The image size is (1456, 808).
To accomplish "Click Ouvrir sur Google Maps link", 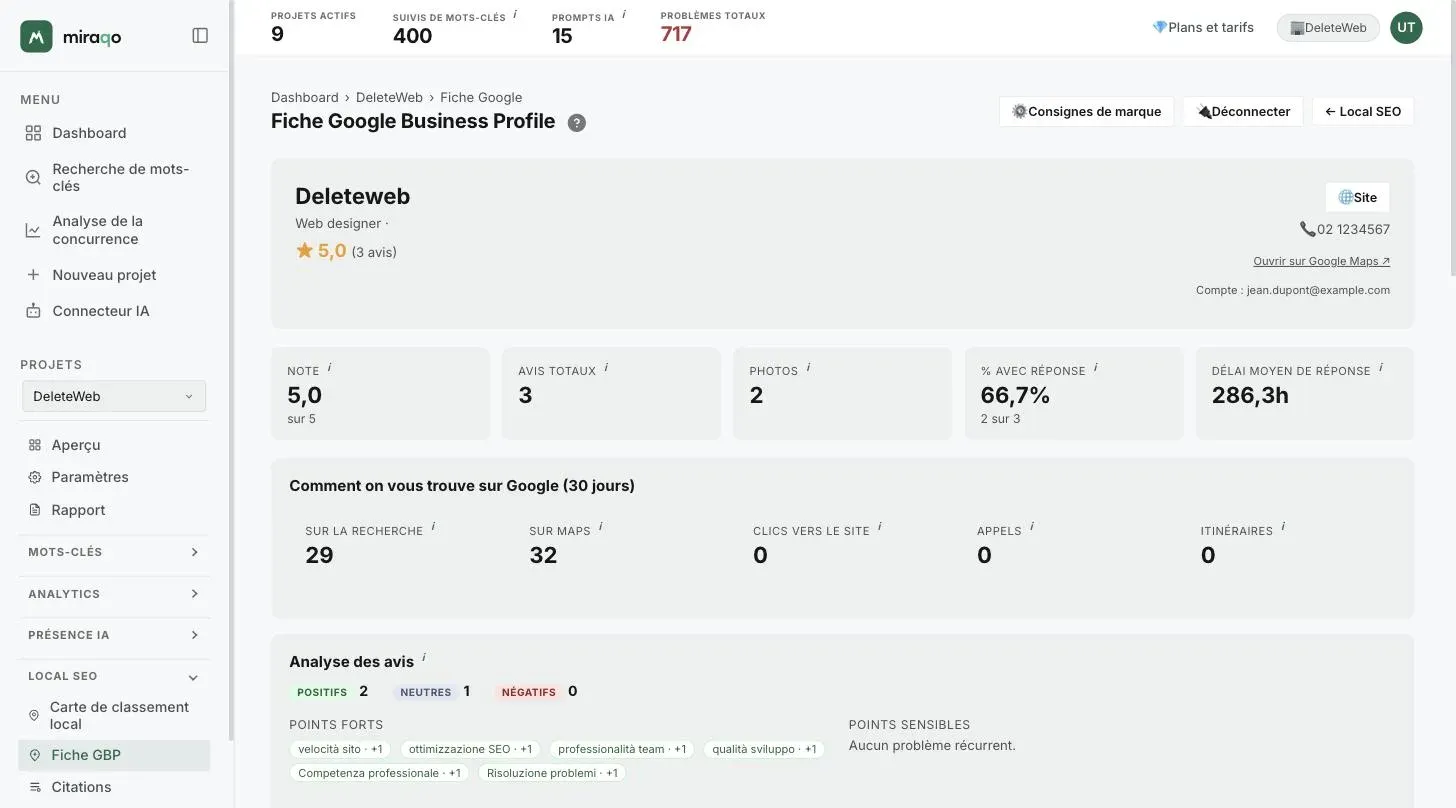I will (1321, 261).
